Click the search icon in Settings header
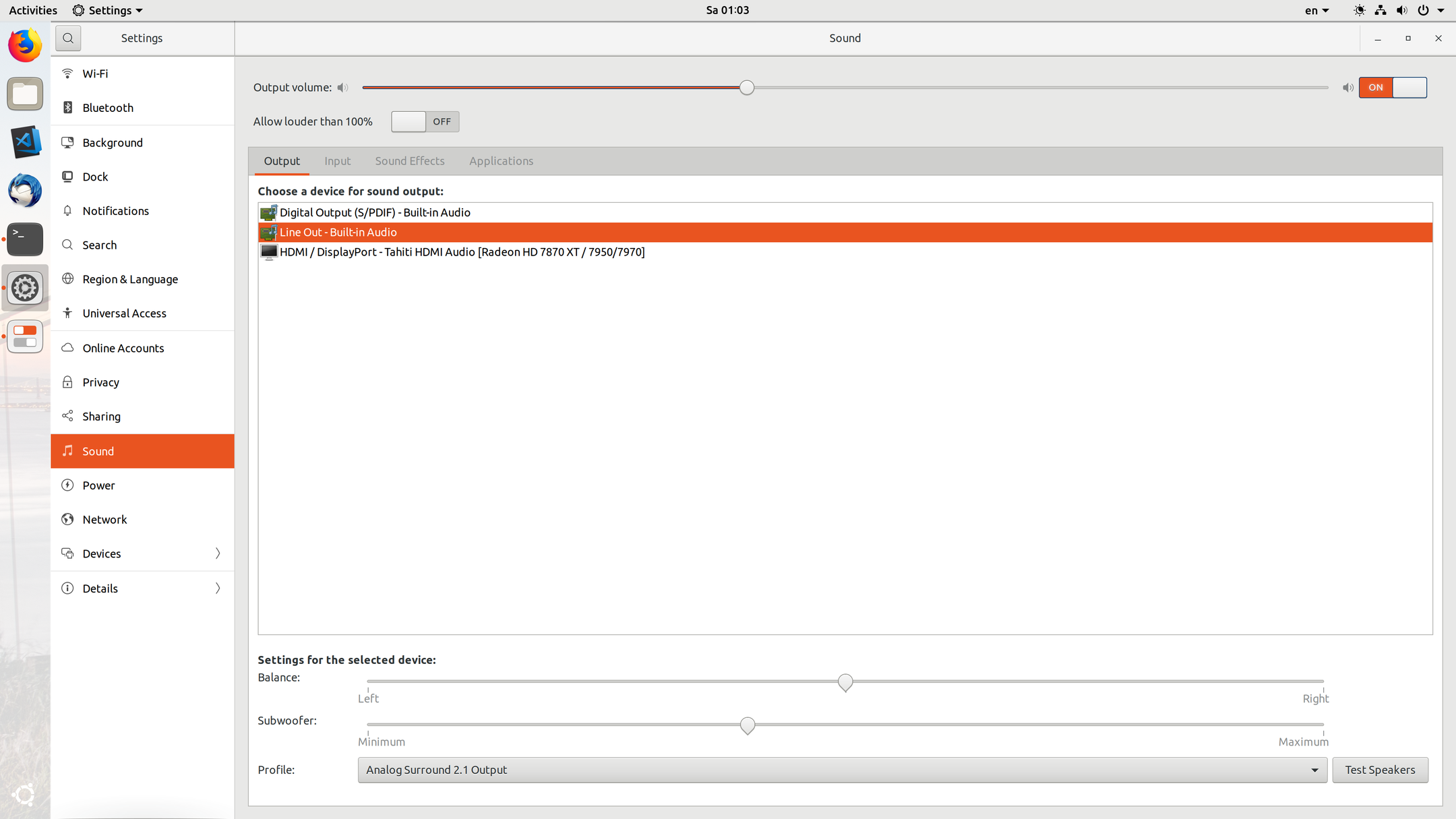 [68, 38]
